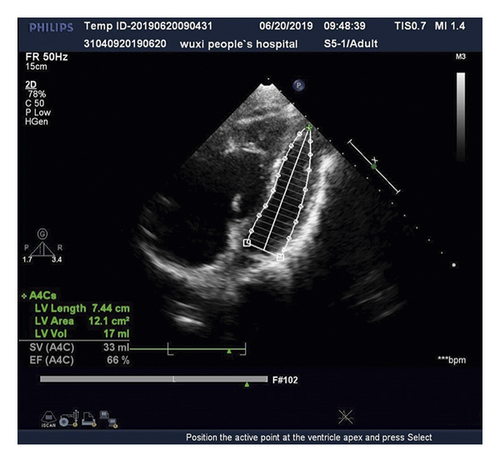This screenshot has height=462, width=500.
Task: Click the green TGC focus marker on depth scale
Action: tap(374, 166)
